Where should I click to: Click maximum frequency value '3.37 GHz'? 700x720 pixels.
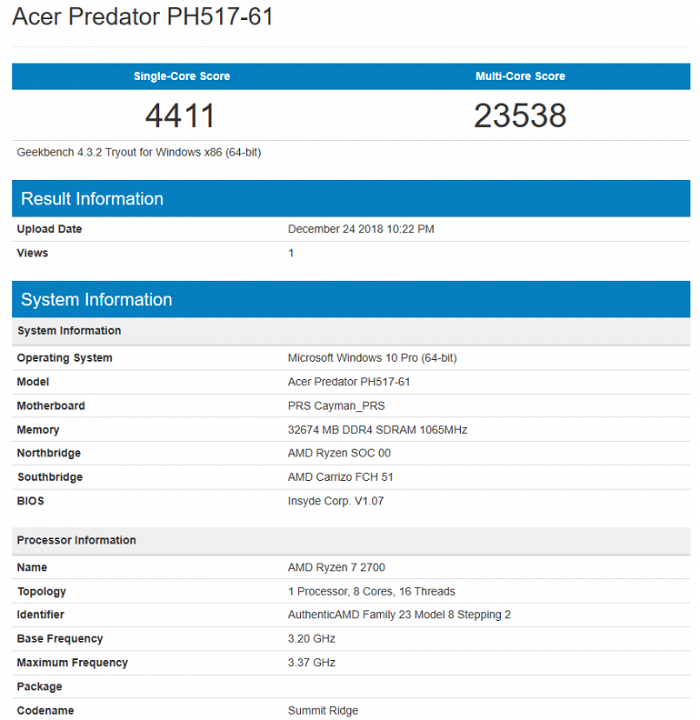coord(311,663)
